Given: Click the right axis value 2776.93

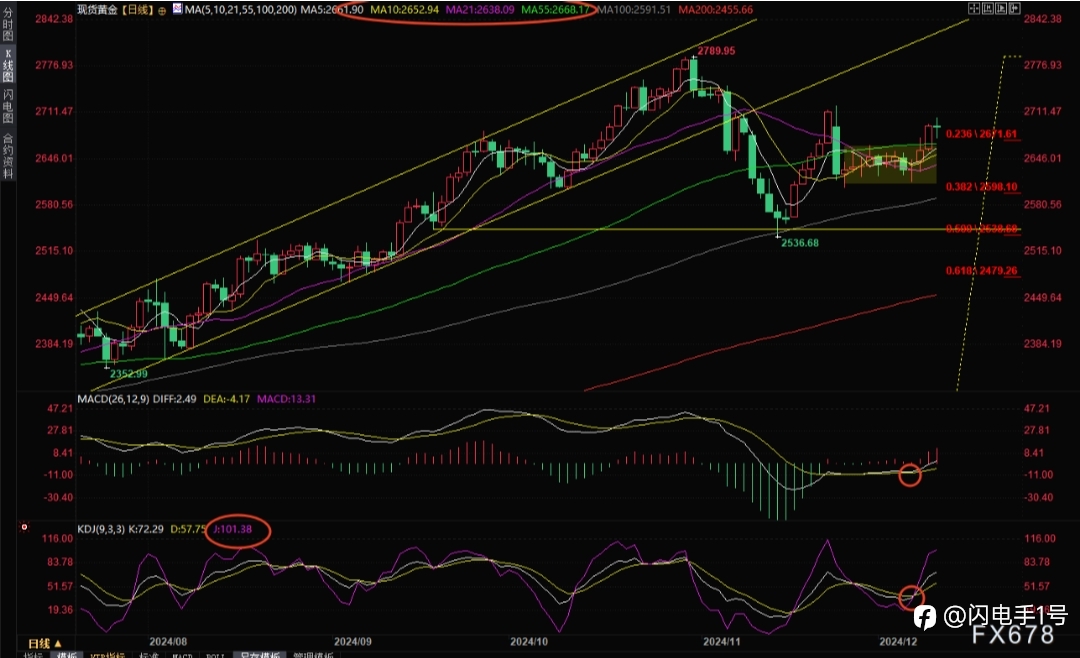Looking at the screenshot, I should 1042,65.
